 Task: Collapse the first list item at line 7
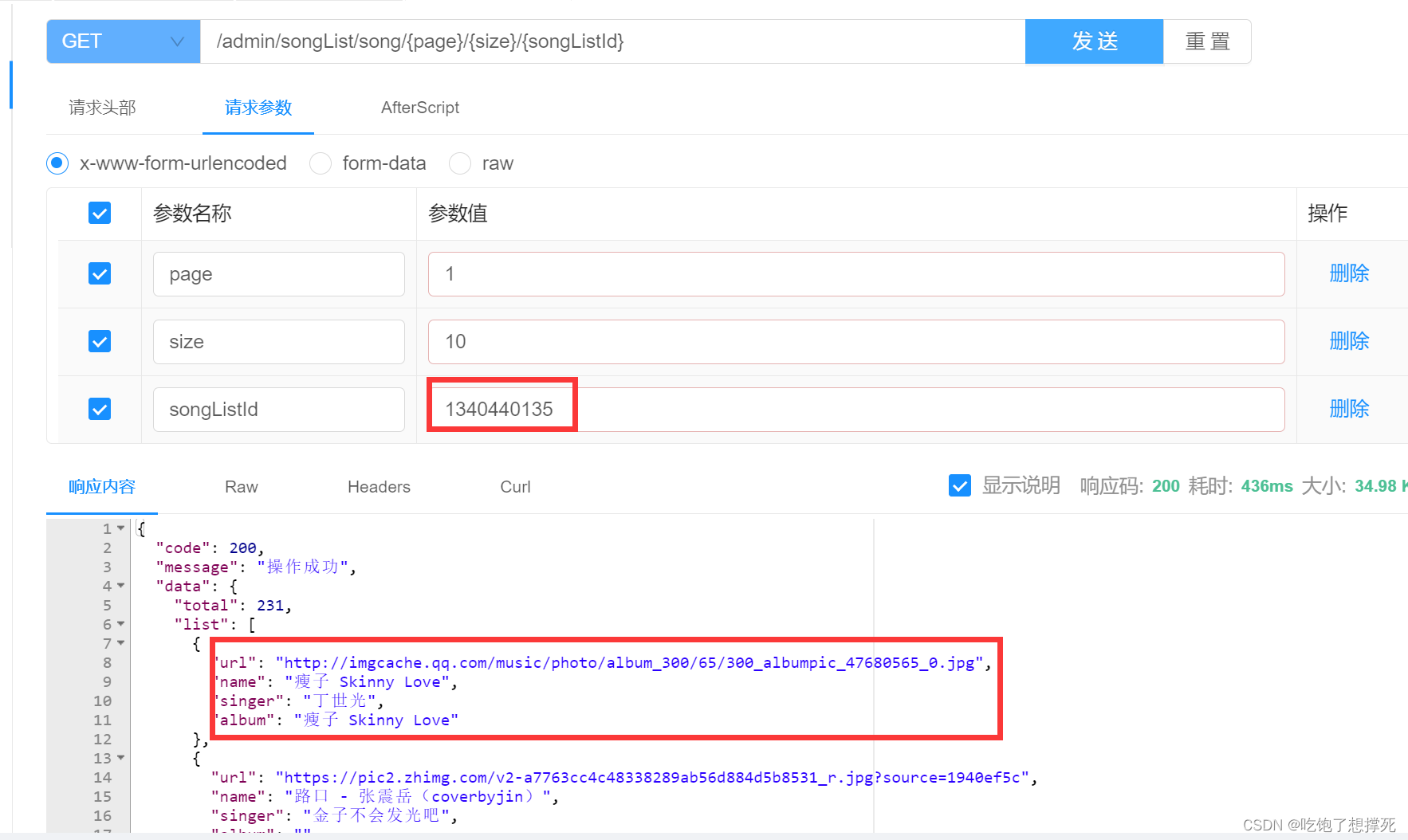coord(121,643)
